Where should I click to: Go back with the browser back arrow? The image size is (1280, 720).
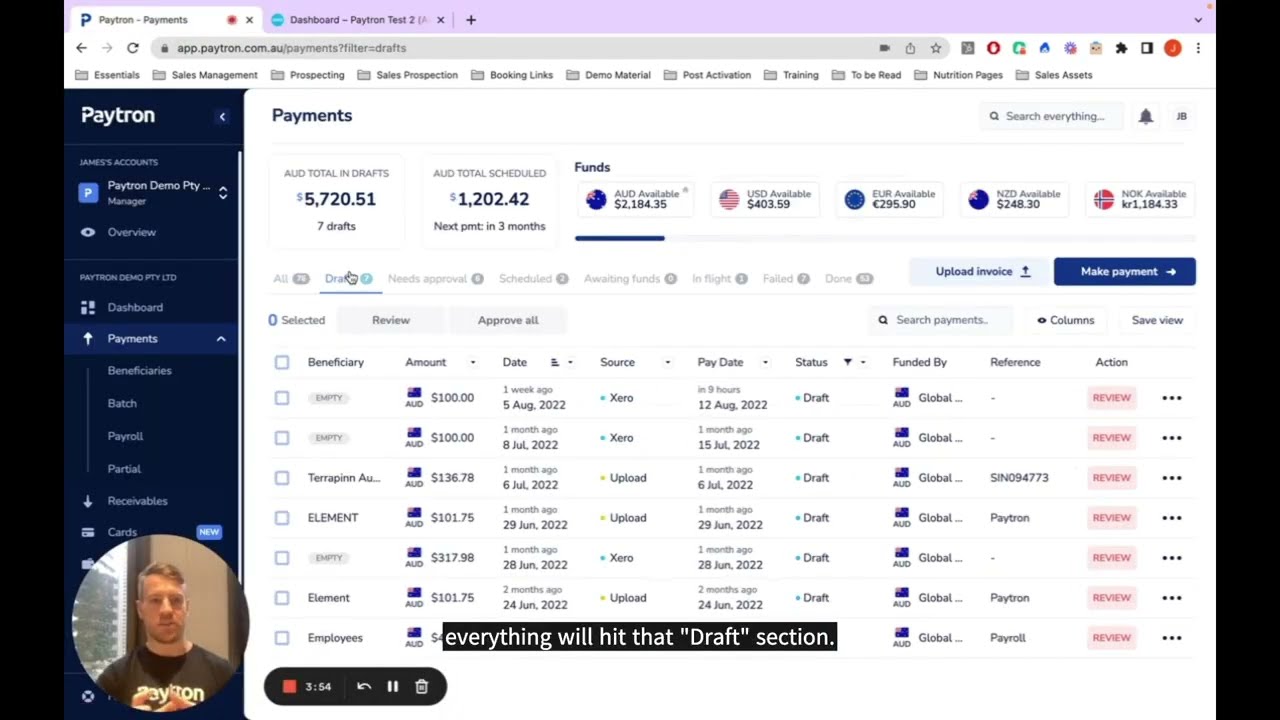point(82,48)
